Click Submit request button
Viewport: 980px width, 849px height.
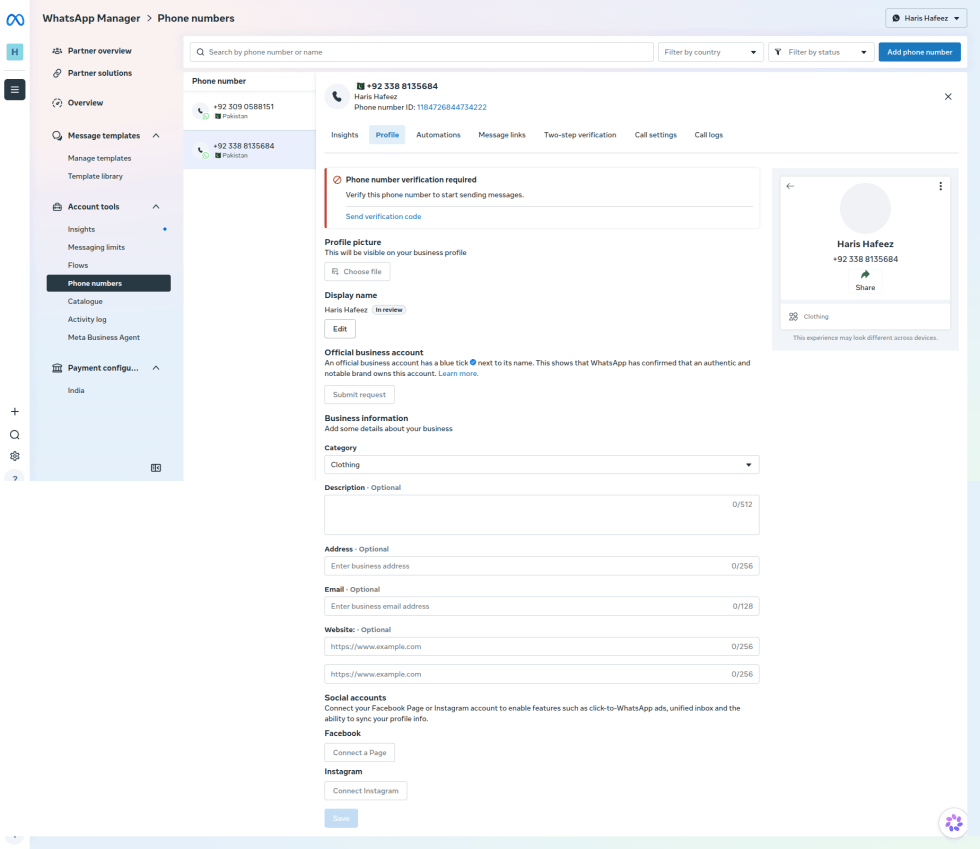(x=359, y=394)
